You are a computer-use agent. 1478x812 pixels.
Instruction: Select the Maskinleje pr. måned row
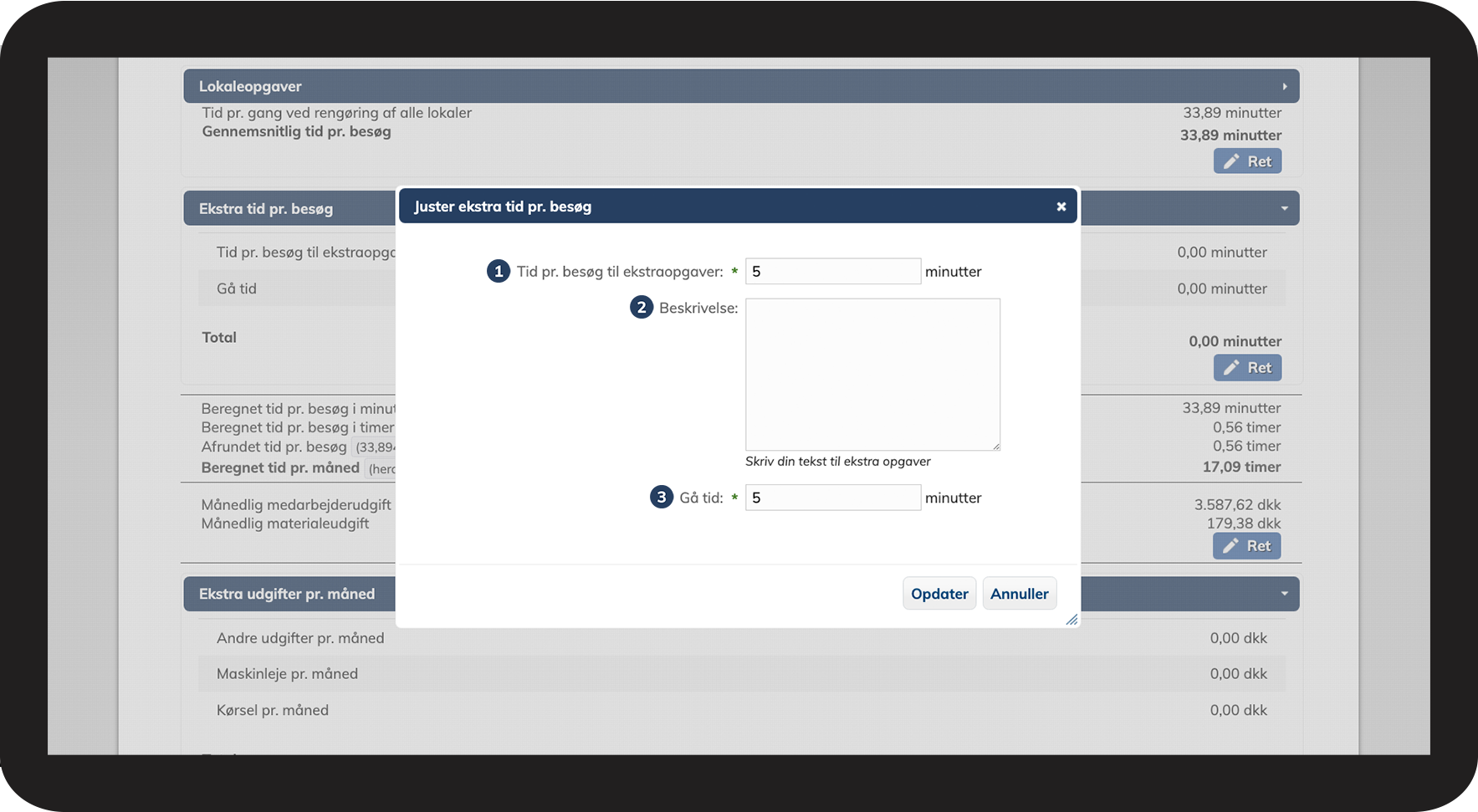click(x=741, y=674)
